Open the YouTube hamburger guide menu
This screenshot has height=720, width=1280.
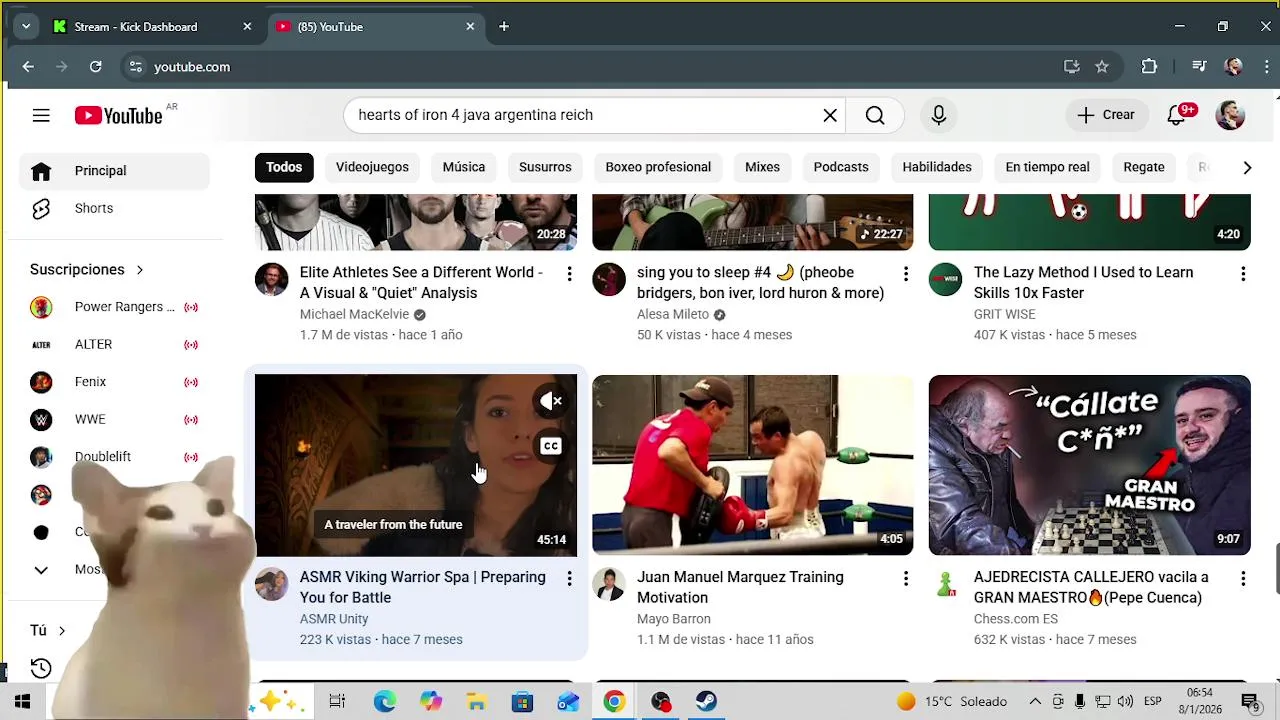(41, 116)
